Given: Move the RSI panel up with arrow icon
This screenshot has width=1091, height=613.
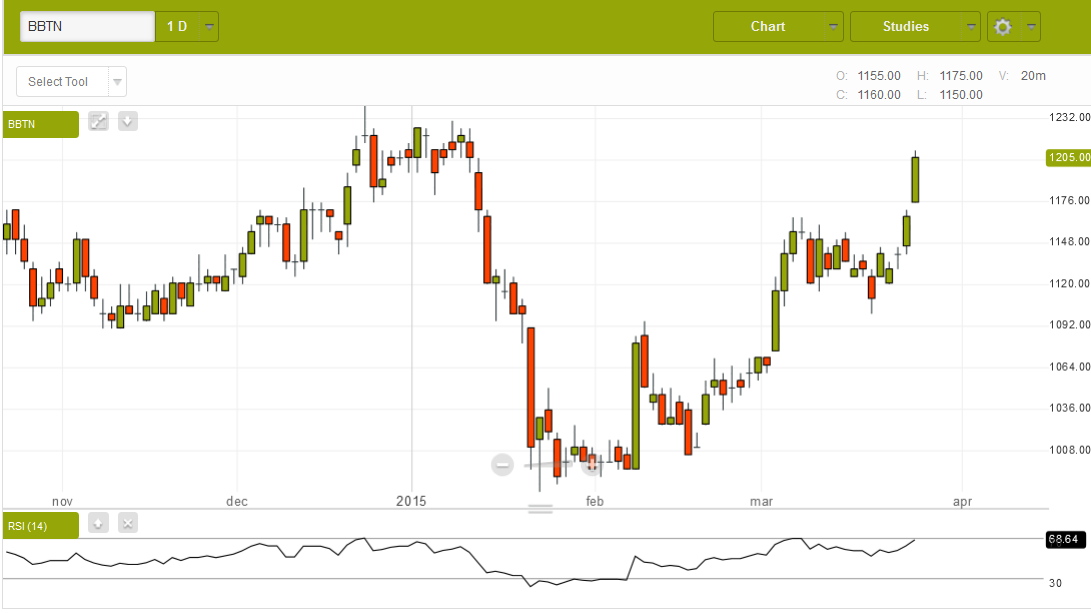Looking at the screenshot, I should 98,523.
